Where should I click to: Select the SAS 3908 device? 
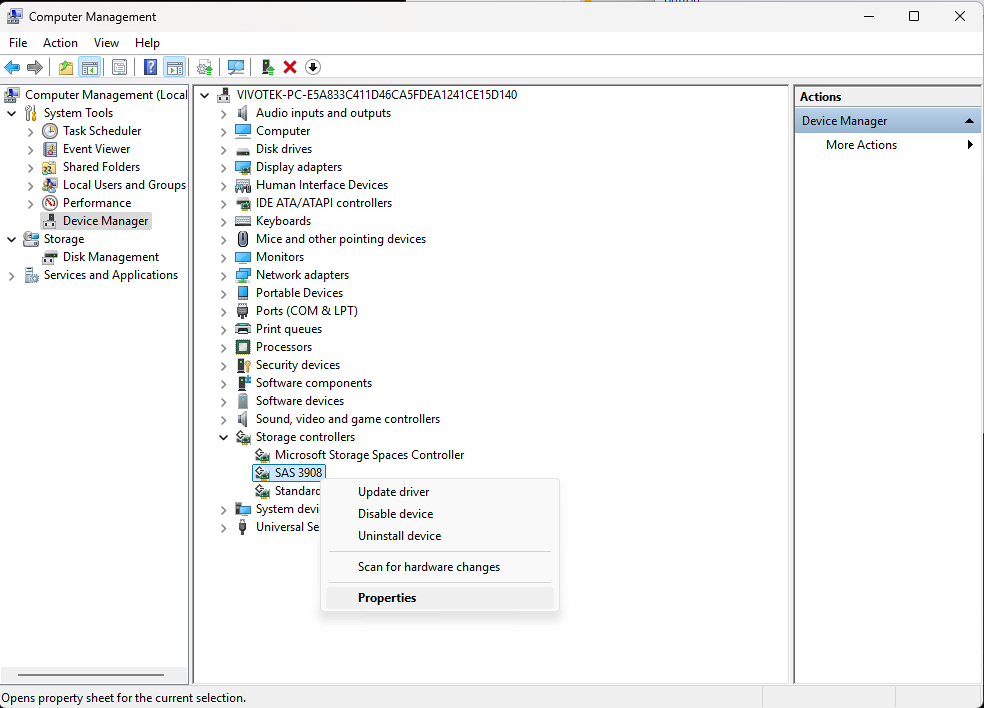click(298, 472)
